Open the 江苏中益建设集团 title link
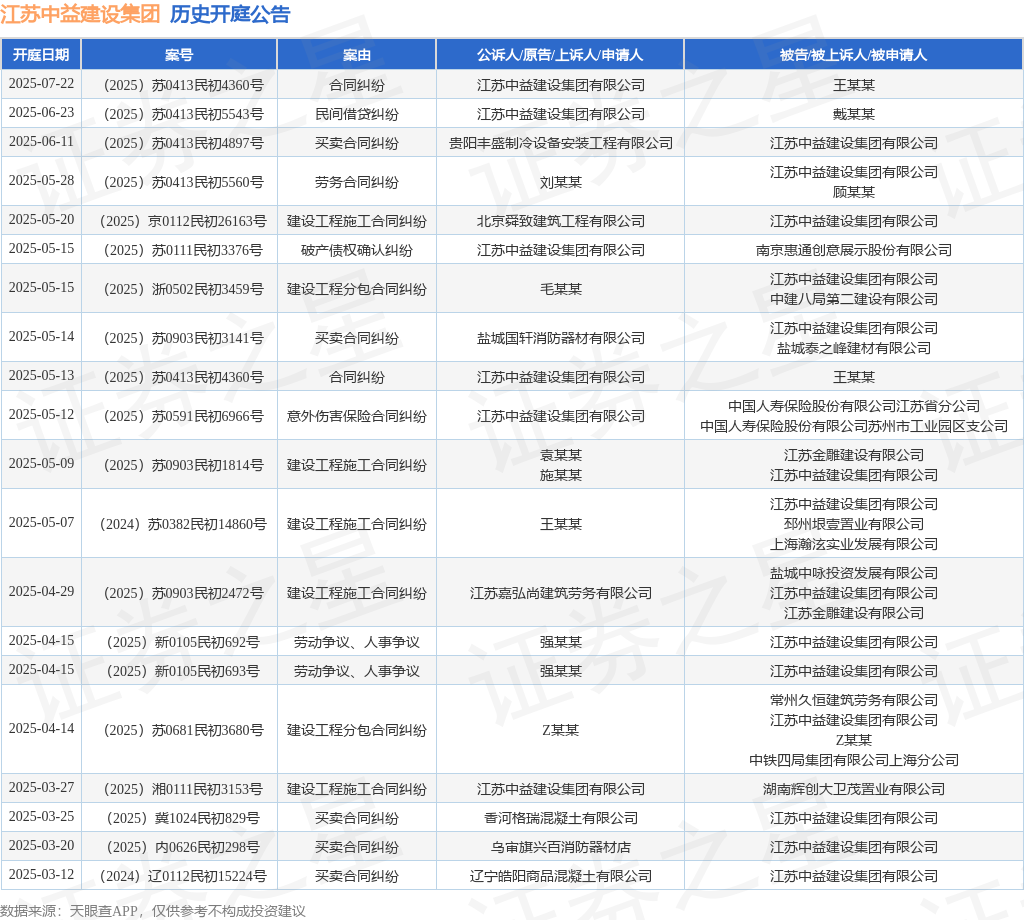Viewport: 1024px width, 920px height. (80, 14)
